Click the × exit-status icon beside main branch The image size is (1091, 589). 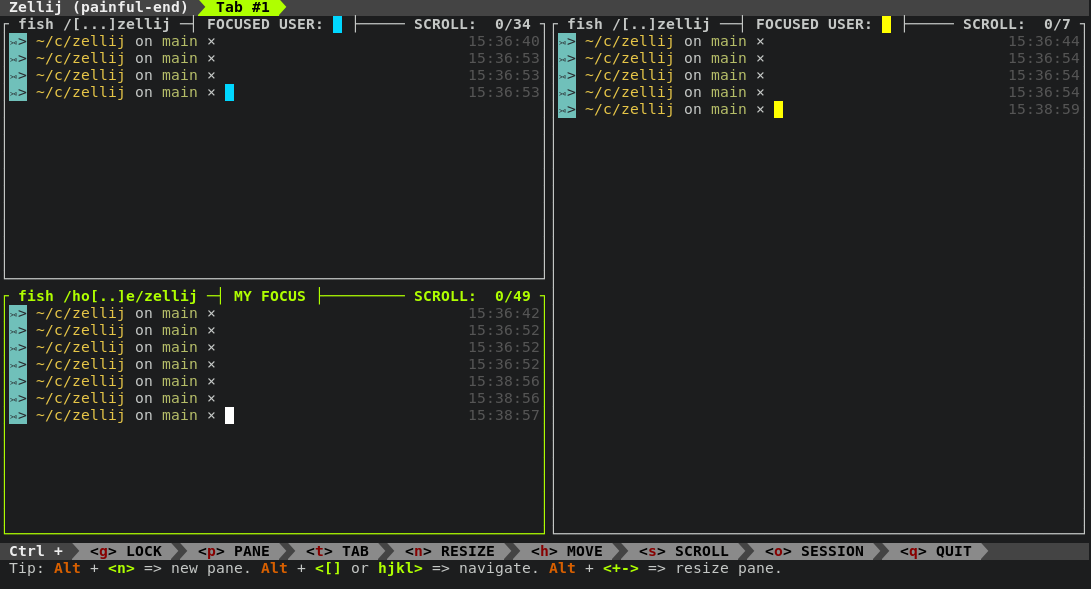click(211, 415)
